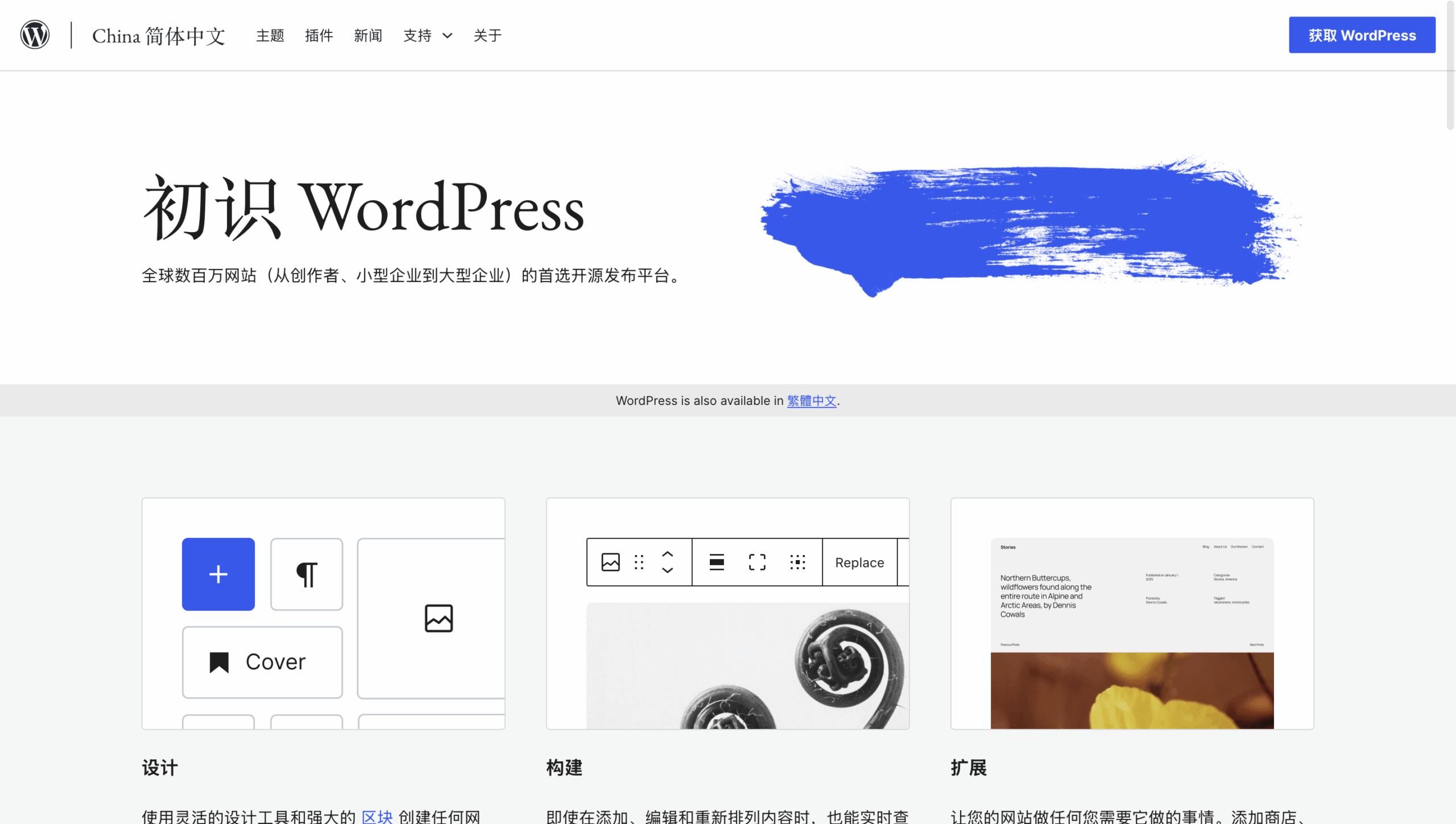Viewport: 1456px width, 824px height.
Task: Open the 主题 menu item
Action: pos(270,35)
